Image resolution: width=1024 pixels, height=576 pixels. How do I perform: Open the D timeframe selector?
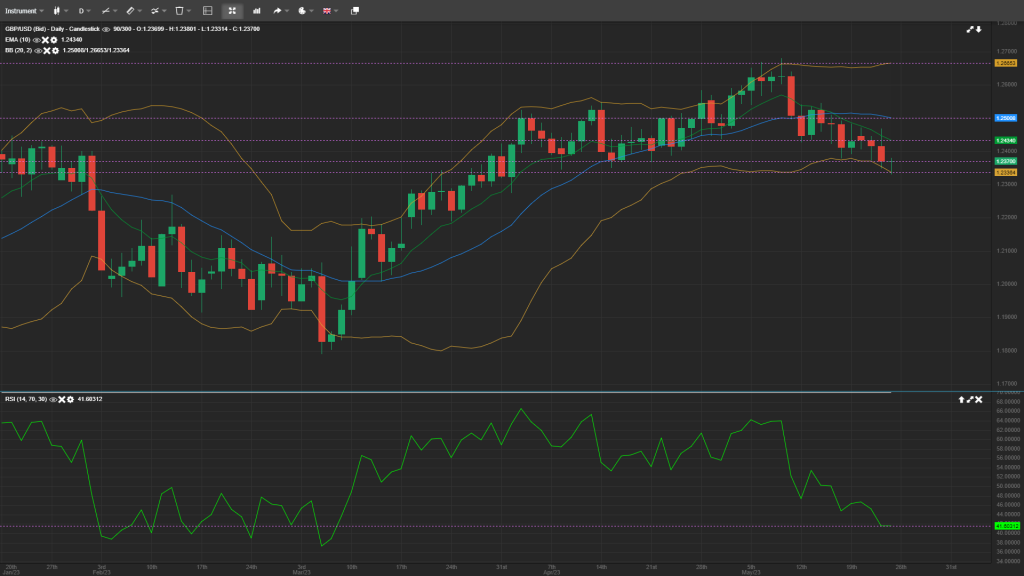(x=84, y=11)
